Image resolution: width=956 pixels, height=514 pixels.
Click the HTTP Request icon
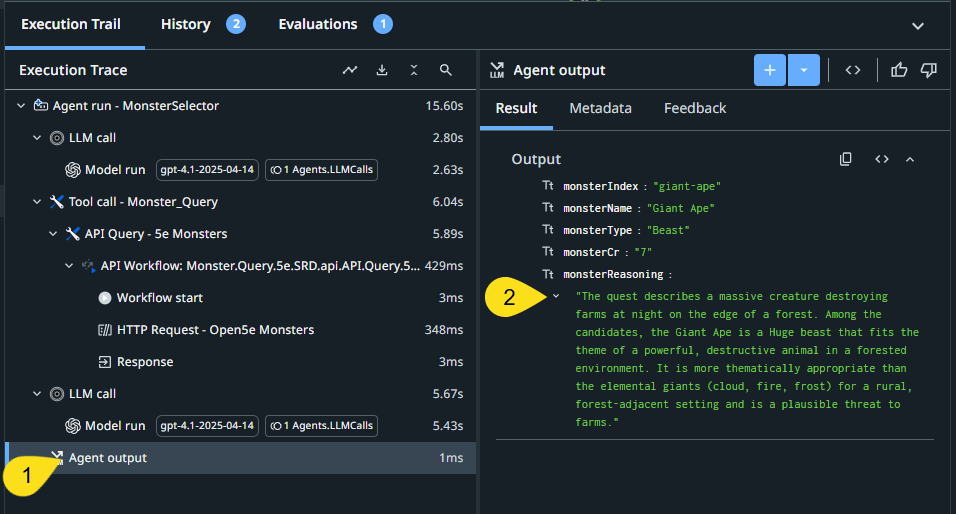point(105,330)
